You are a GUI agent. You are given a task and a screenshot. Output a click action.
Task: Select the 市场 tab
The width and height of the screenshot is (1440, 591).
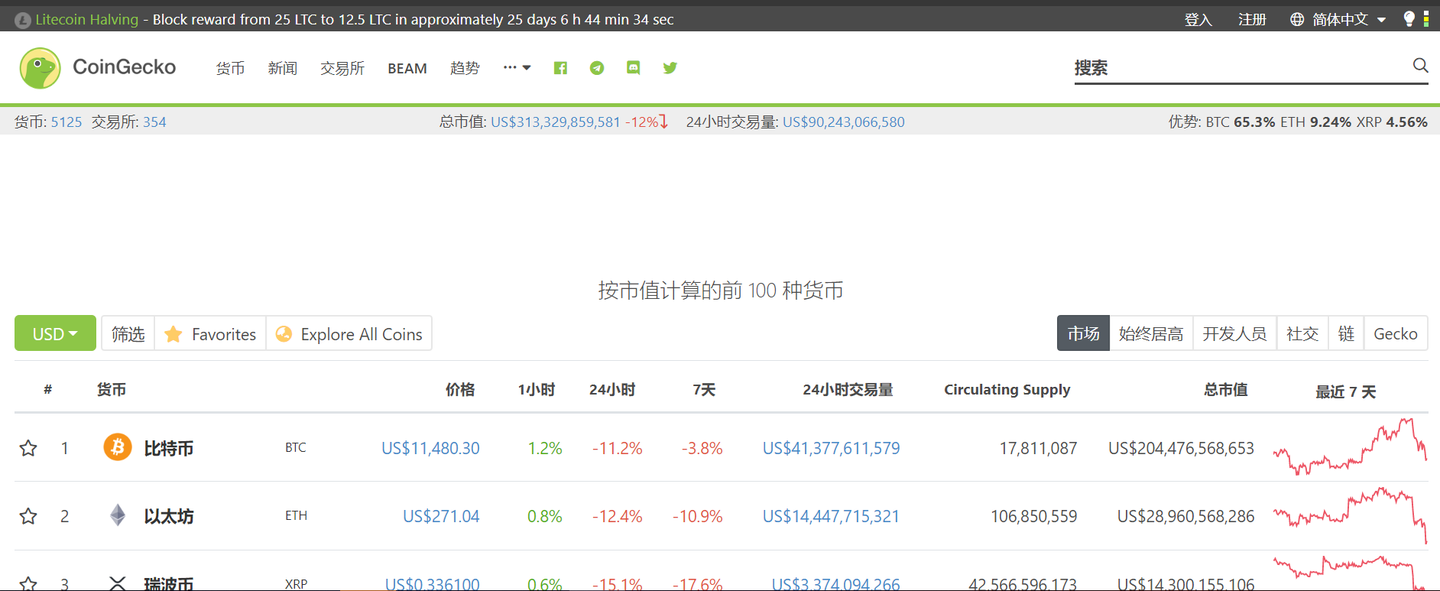point(1083,334)
